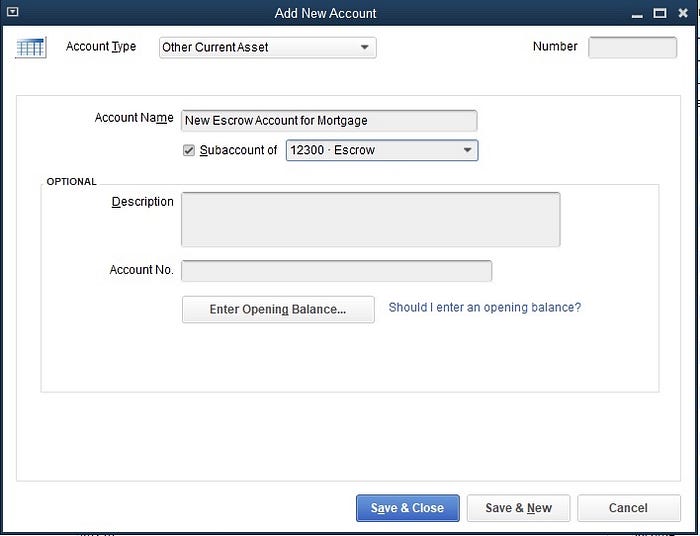Image resolution: width=700 pixels, height=536 pixels.
Task: Click into the Number field
Action: pos(632,47)
